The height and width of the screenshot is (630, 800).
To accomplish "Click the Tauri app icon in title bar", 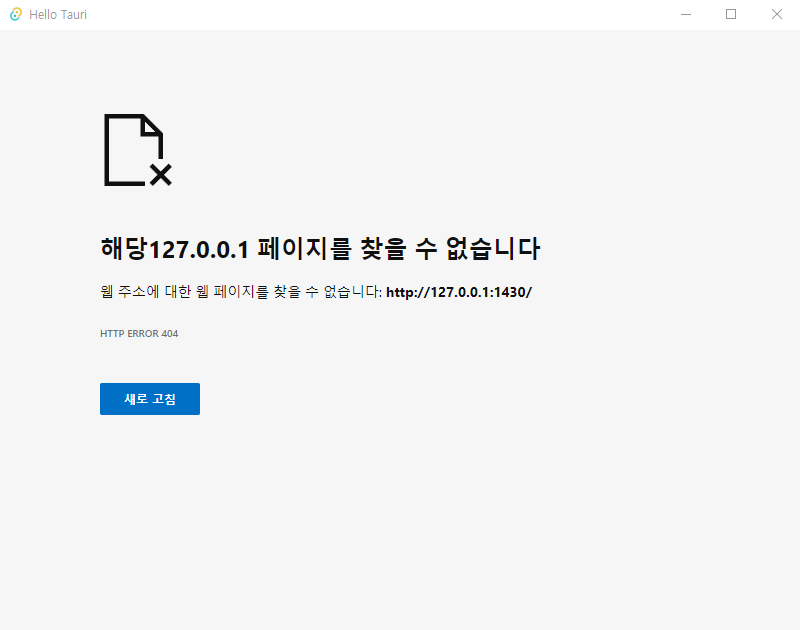I will [x=16, y=14].
